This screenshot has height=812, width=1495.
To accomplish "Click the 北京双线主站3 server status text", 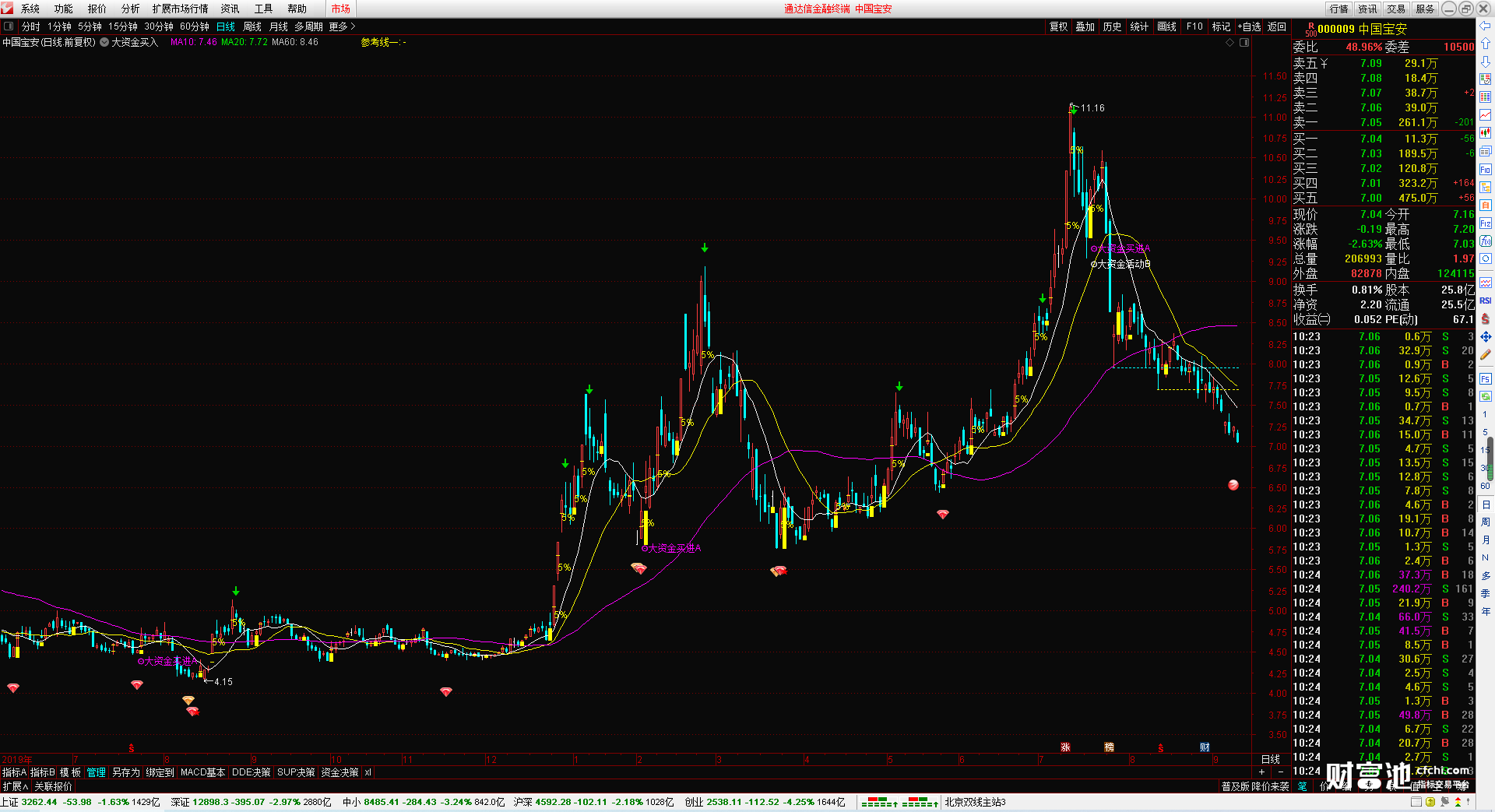I will pos(976,802).
